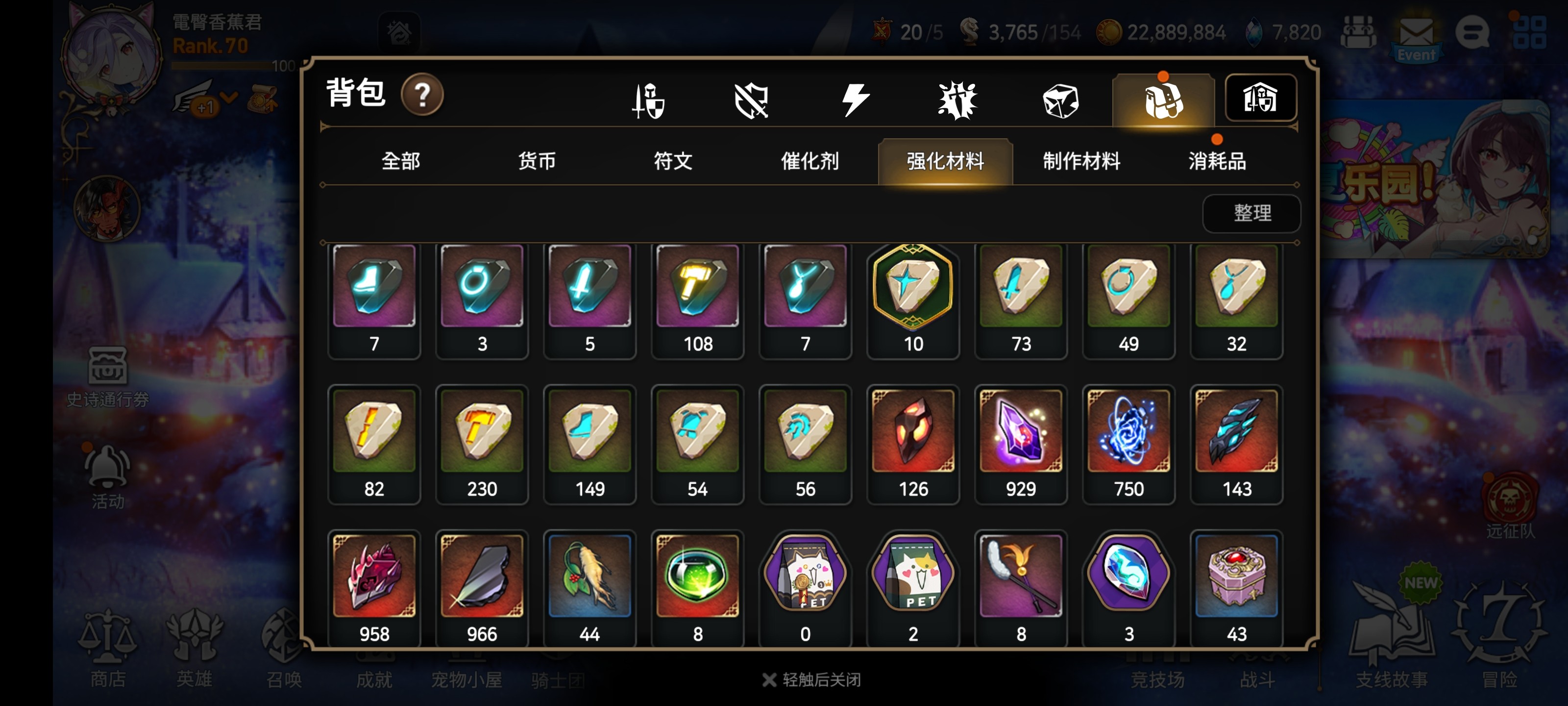This screenshot has width=1568, height=706.
Task: Select the pink jewel box with 43
Action: click(x=1236, y=588)
